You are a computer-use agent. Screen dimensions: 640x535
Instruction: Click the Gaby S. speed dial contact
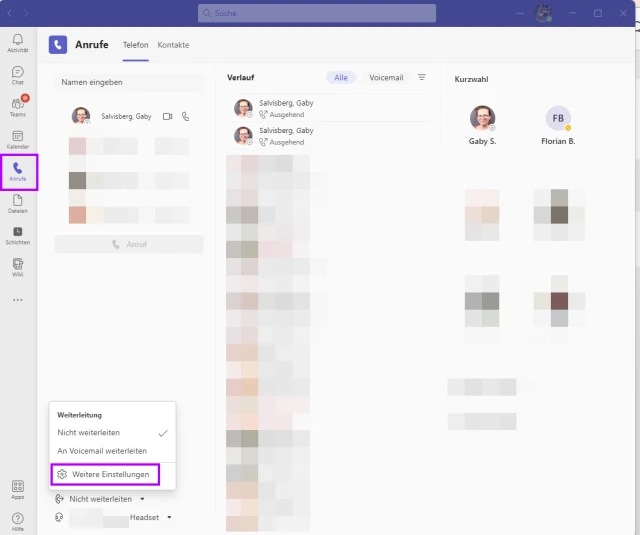(x=483, y=124)
